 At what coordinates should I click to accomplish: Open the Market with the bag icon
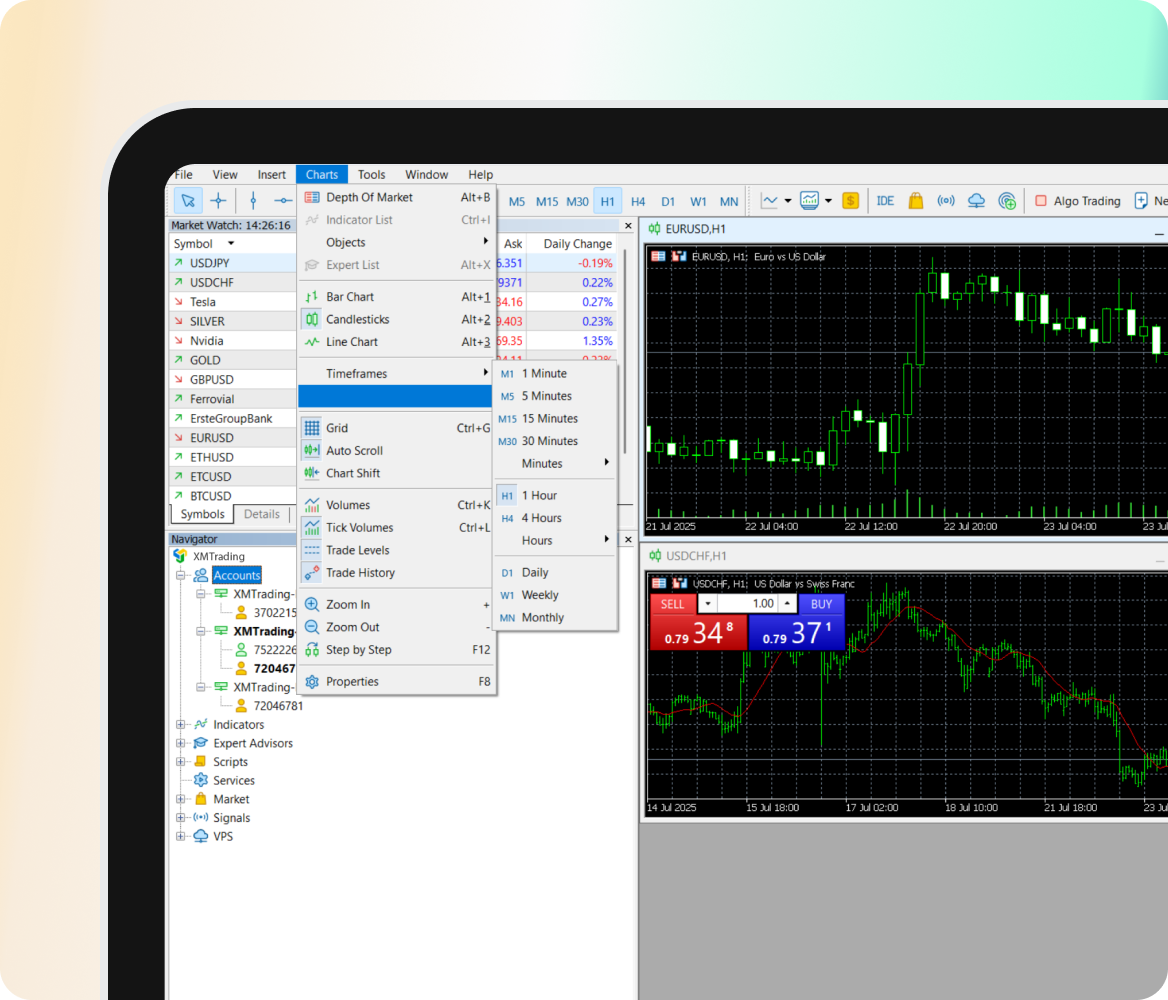click(915, 200)
